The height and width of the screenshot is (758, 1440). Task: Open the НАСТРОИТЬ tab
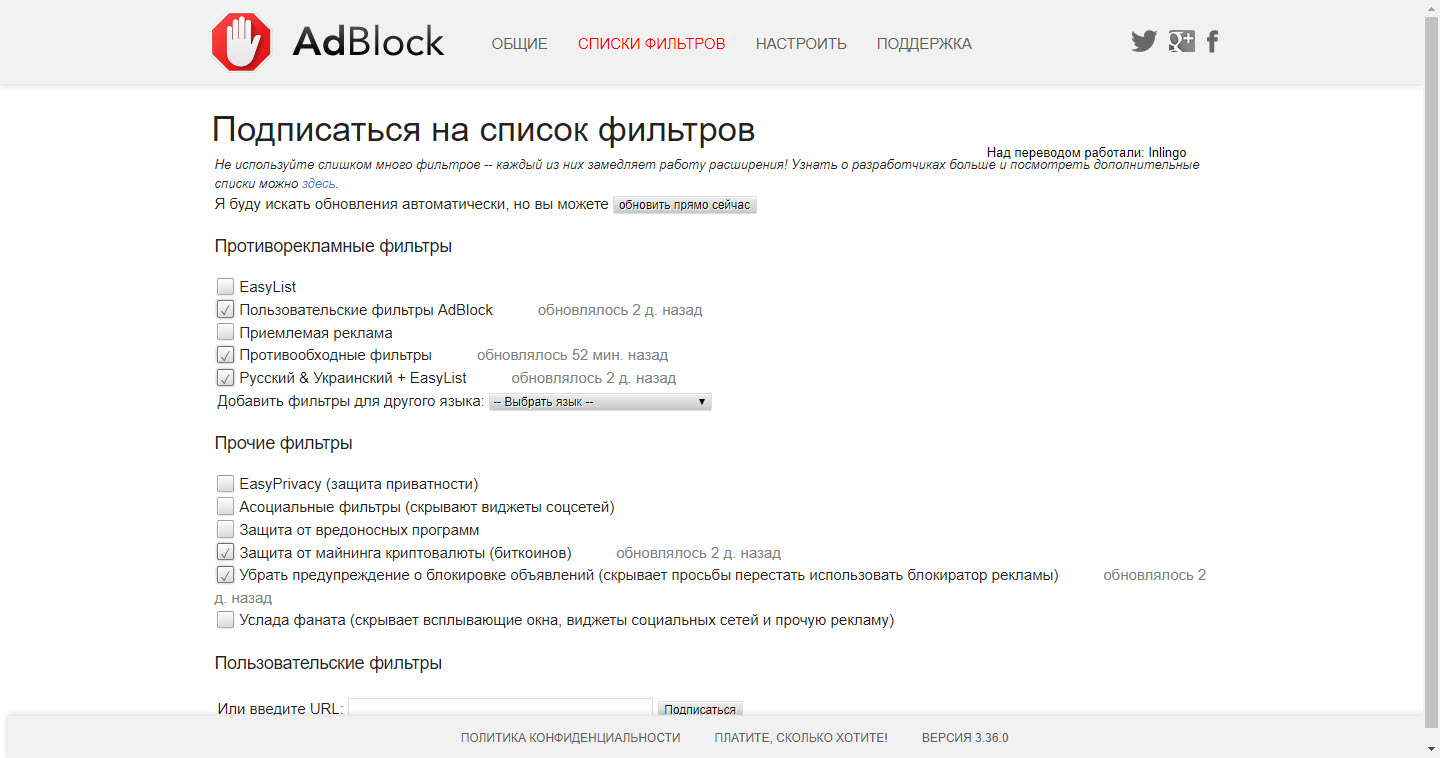801,44
